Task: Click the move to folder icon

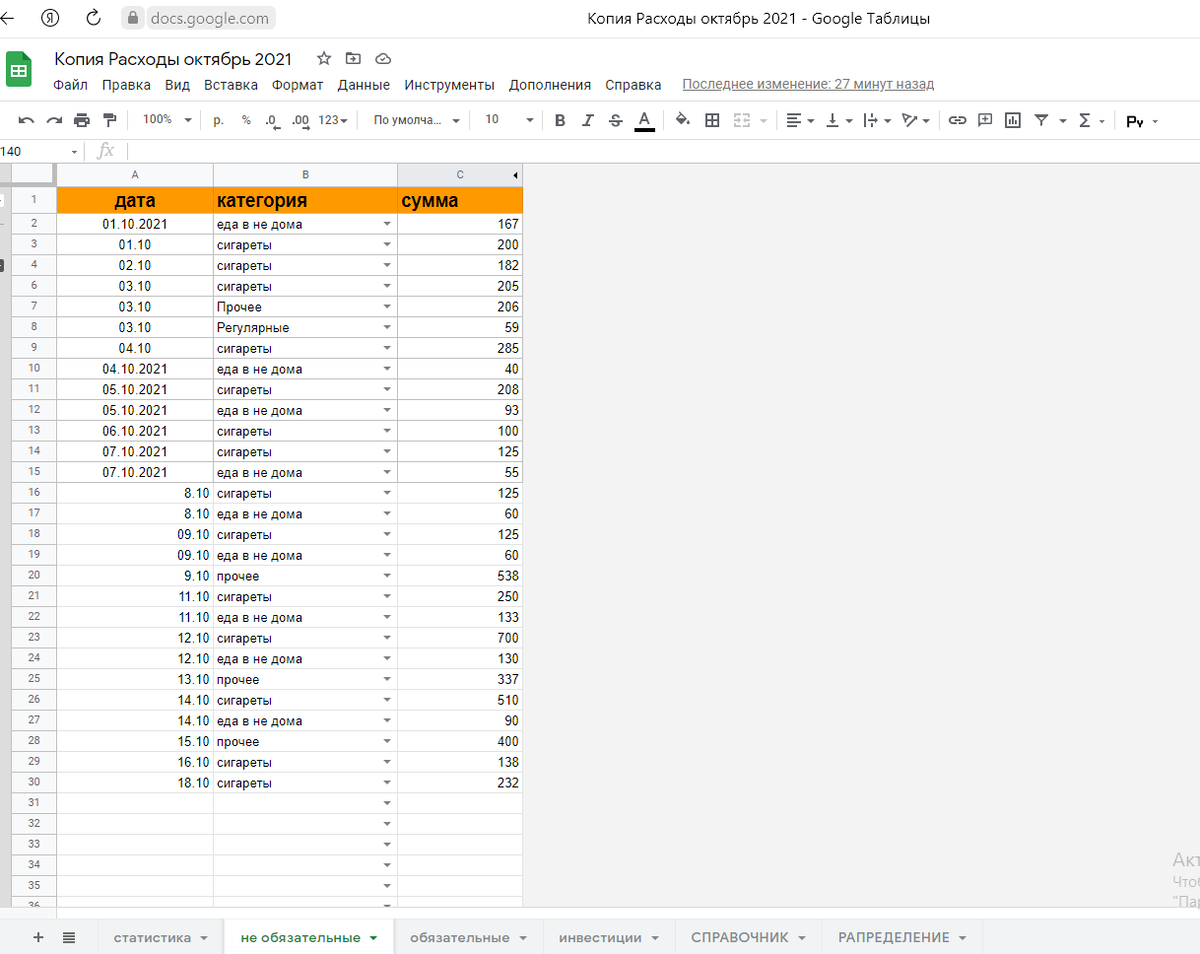Action: (x=353, y=58)
